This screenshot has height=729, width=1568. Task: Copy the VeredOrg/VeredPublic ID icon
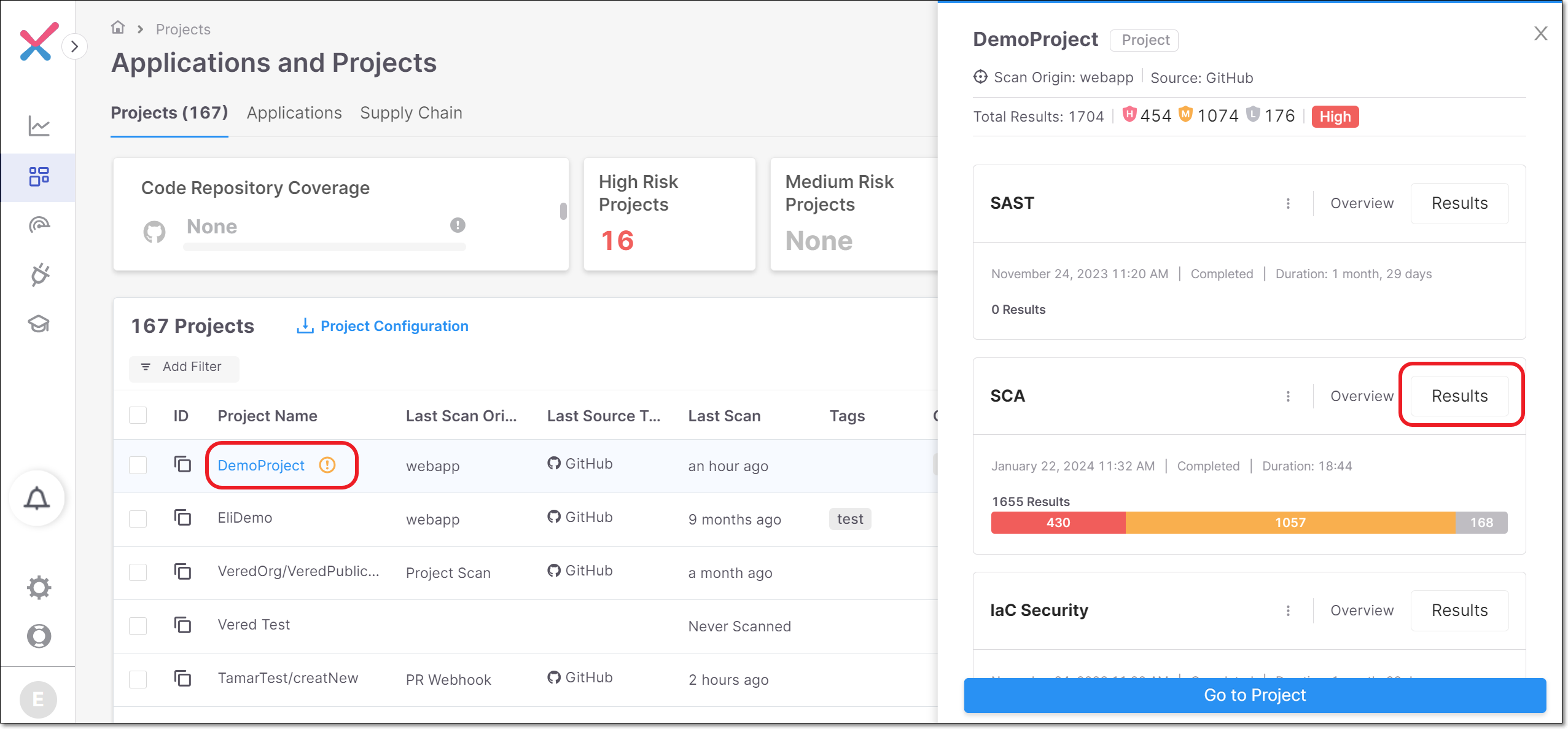click(182, 571)
